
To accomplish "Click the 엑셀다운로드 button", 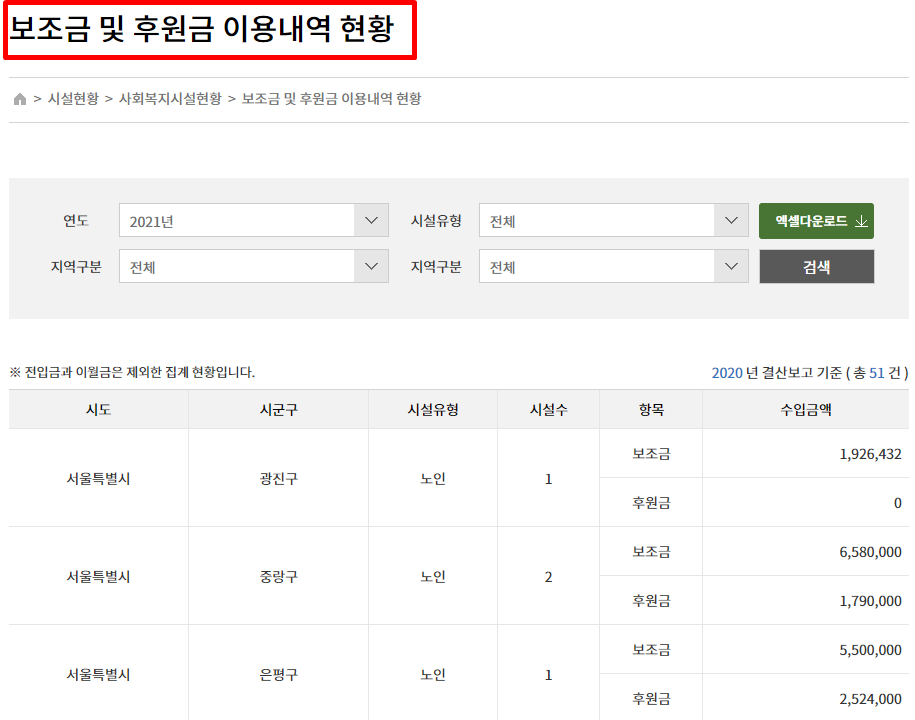I will point(816,221).
